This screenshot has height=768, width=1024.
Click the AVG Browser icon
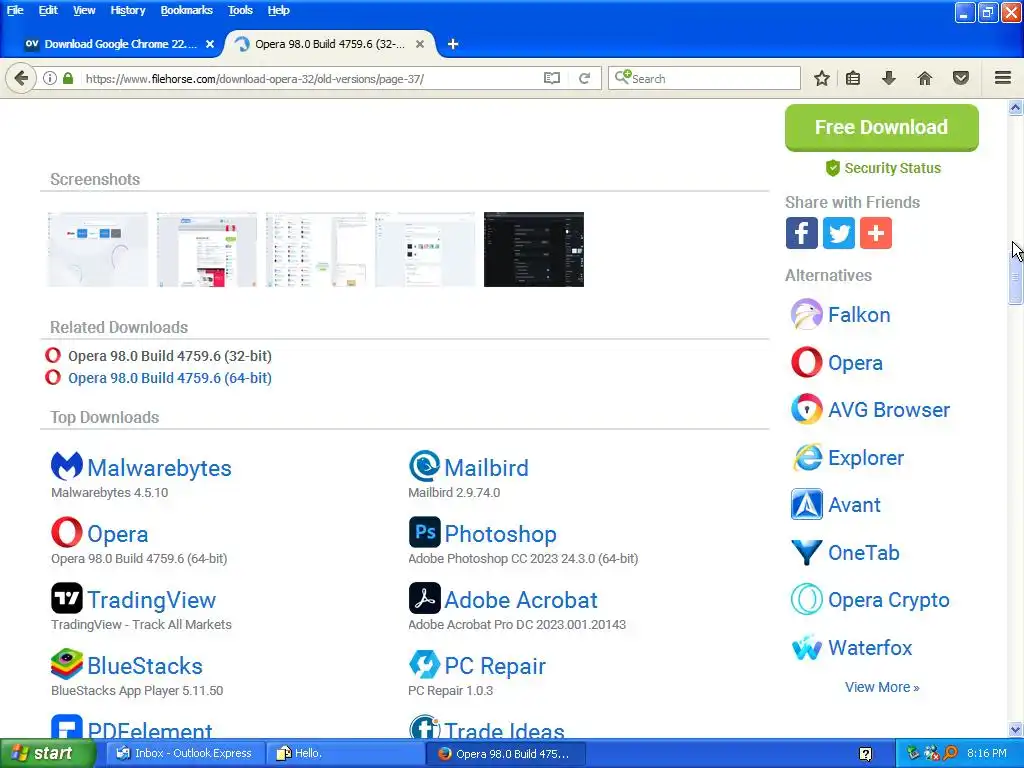coord(807,409)
